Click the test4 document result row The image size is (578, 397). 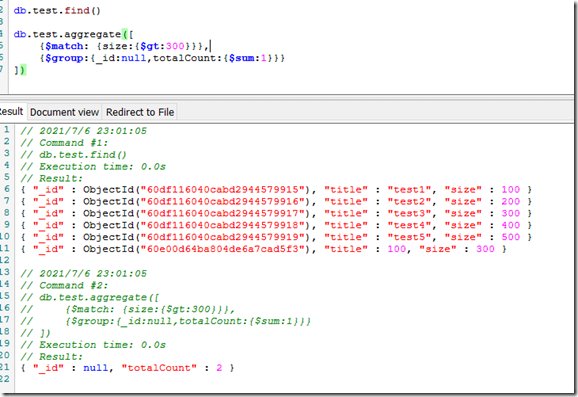[x=276, y=225]
